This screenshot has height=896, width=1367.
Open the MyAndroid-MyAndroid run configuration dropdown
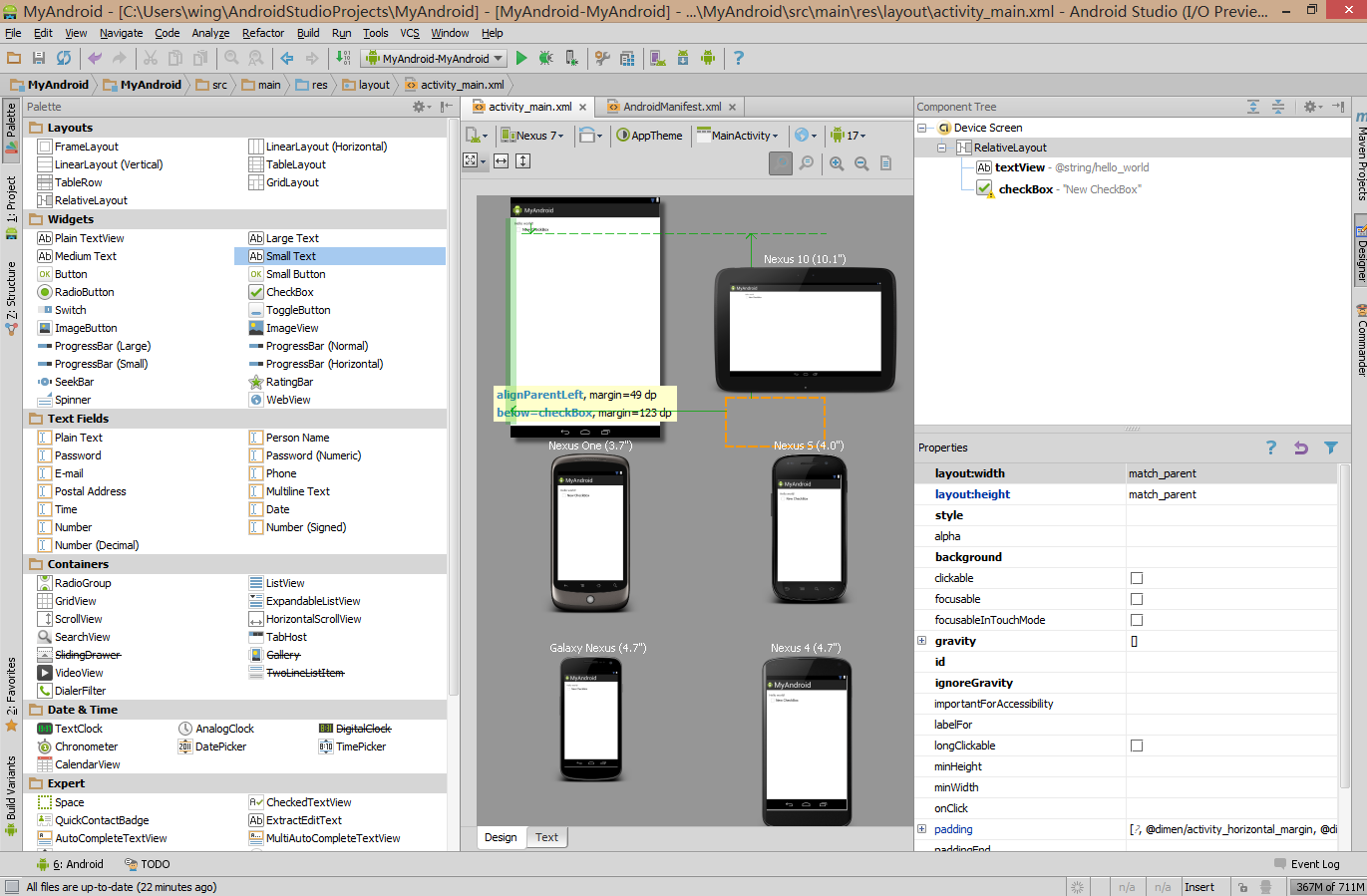pyautogui.click(x=435, y=59)
